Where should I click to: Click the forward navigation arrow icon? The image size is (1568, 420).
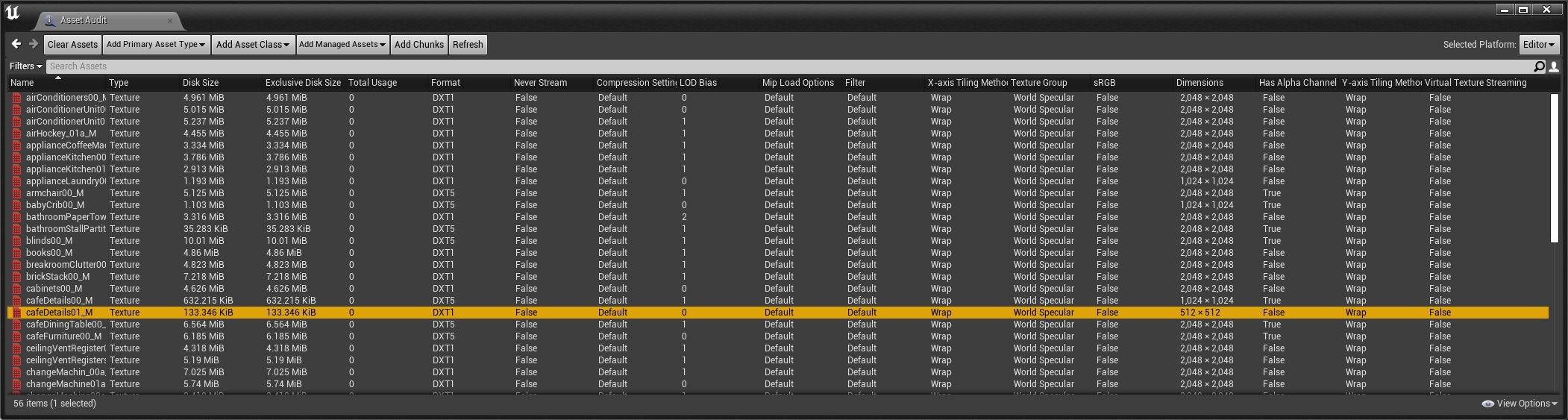click(x=34, y=44)
